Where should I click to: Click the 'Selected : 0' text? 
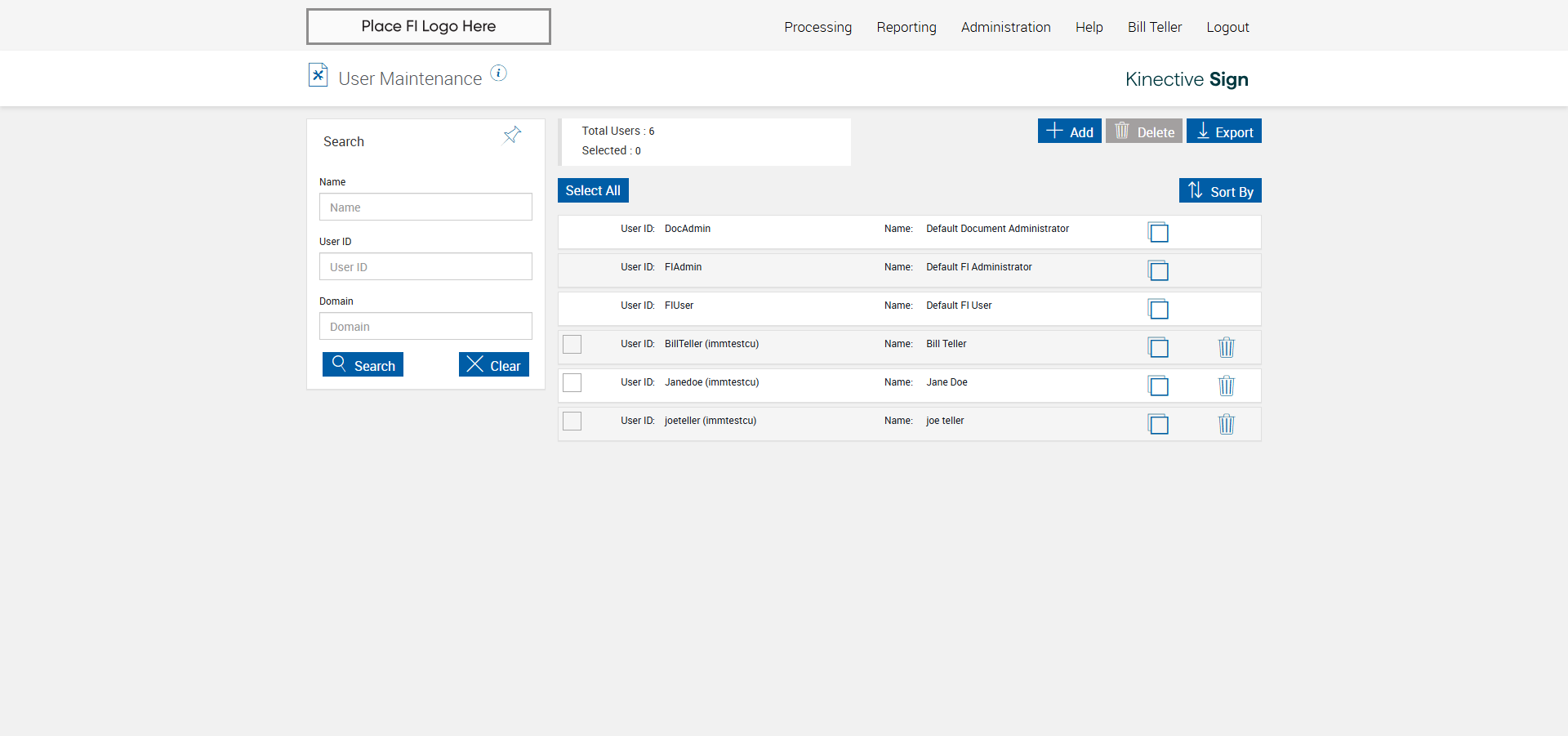(611, 150)
